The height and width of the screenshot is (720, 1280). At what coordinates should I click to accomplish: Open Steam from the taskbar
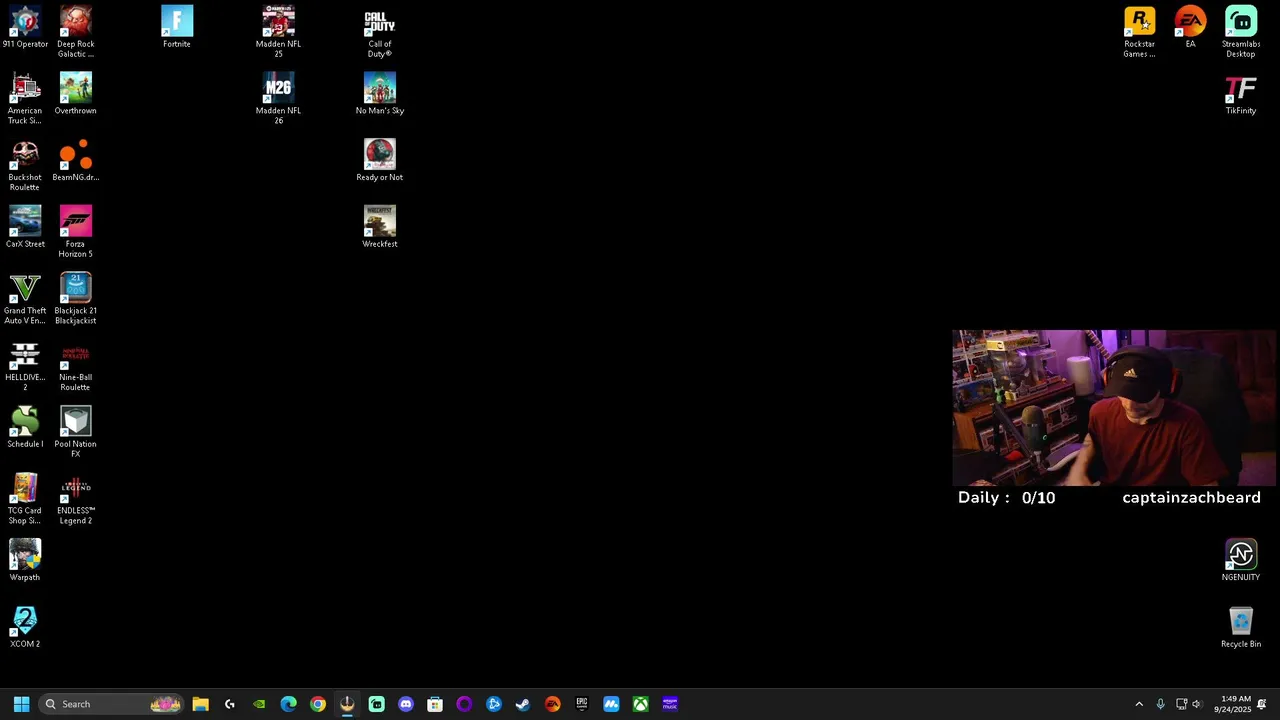click(x=522, y=704)
